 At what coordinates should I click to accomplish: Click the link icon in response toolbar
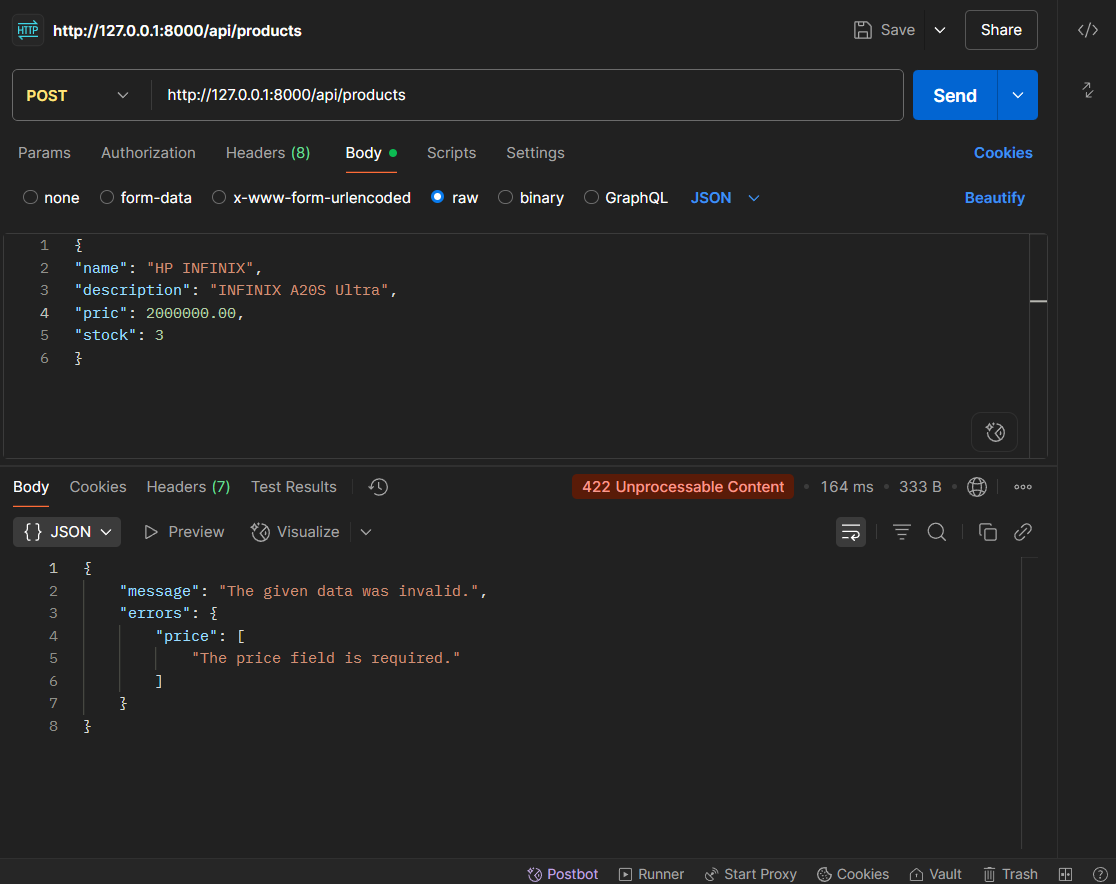tap(1022, 532)
